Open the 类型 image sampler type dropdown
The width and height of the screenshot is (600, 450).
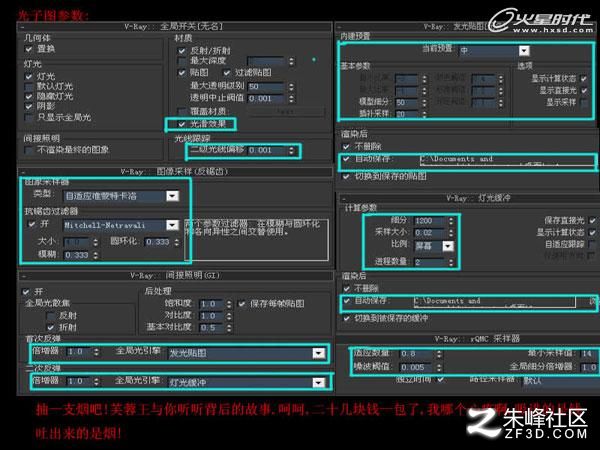173,196
